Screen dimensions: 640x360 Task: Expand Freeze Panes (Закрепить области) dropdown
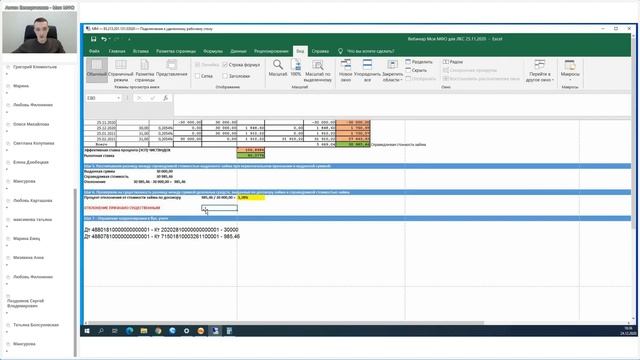click(x=392, y=70)
